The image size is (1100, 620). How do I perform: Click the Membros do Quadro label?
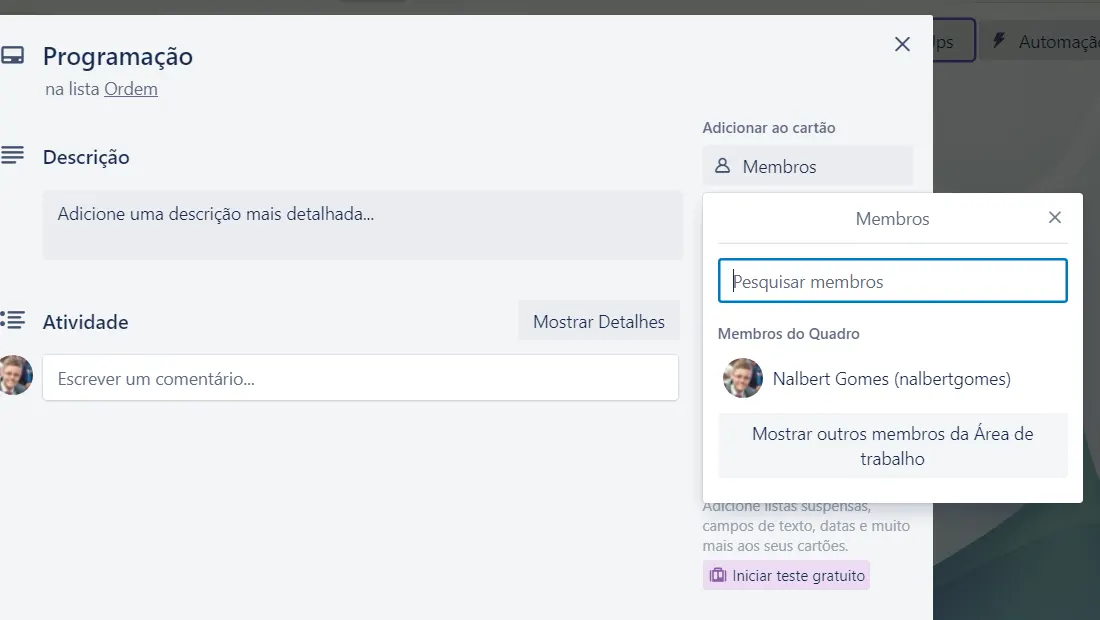pos(789,334)
